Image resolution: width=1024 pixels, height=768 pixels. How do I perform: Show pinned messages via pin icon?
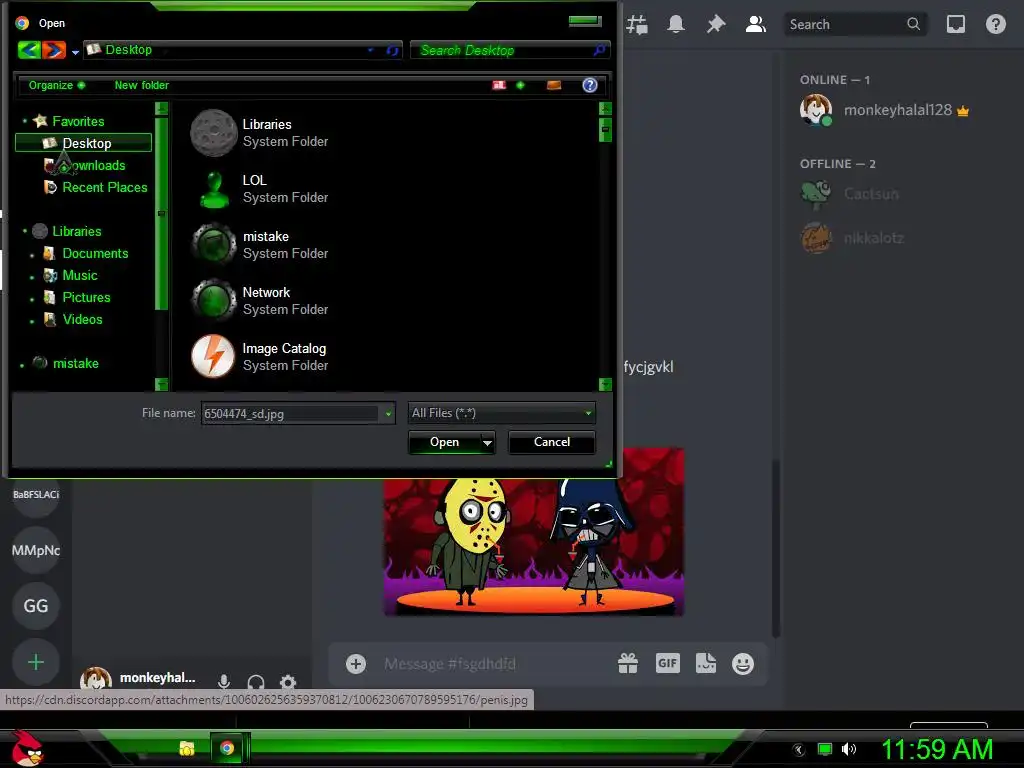[716, 25]
